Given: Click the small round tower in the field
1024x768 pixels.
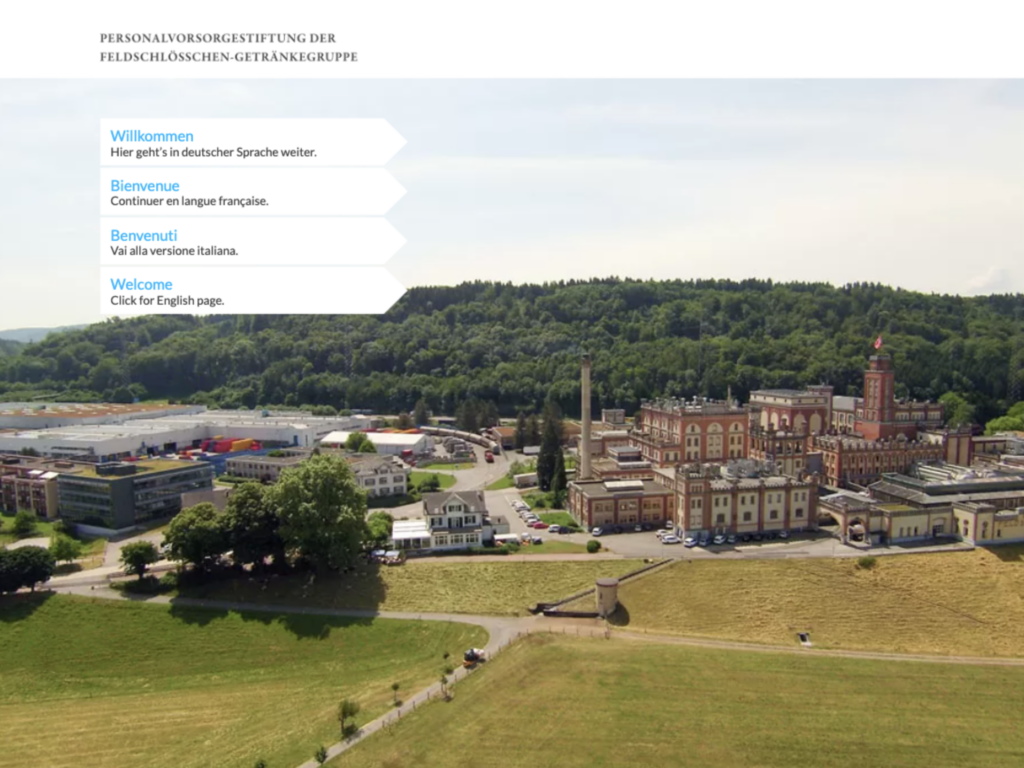Looking at the screenshot, I should click(606, 596).
